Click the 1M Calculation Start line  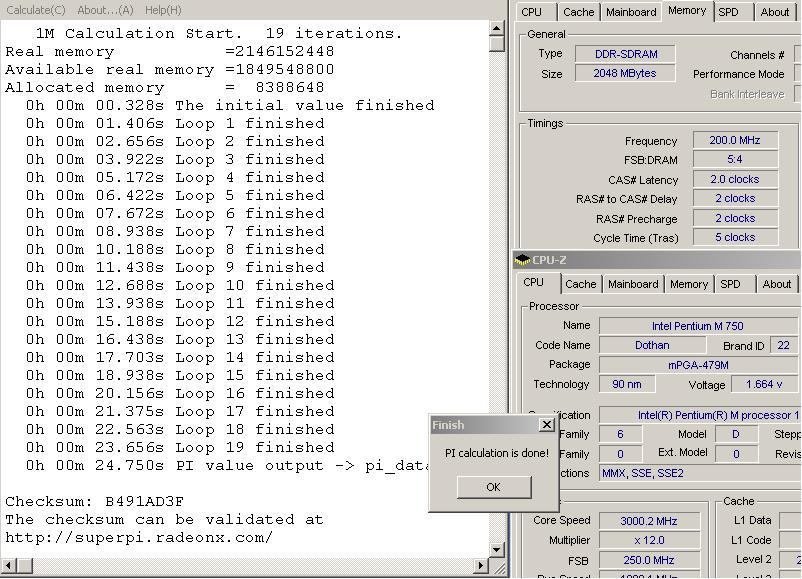219,33
